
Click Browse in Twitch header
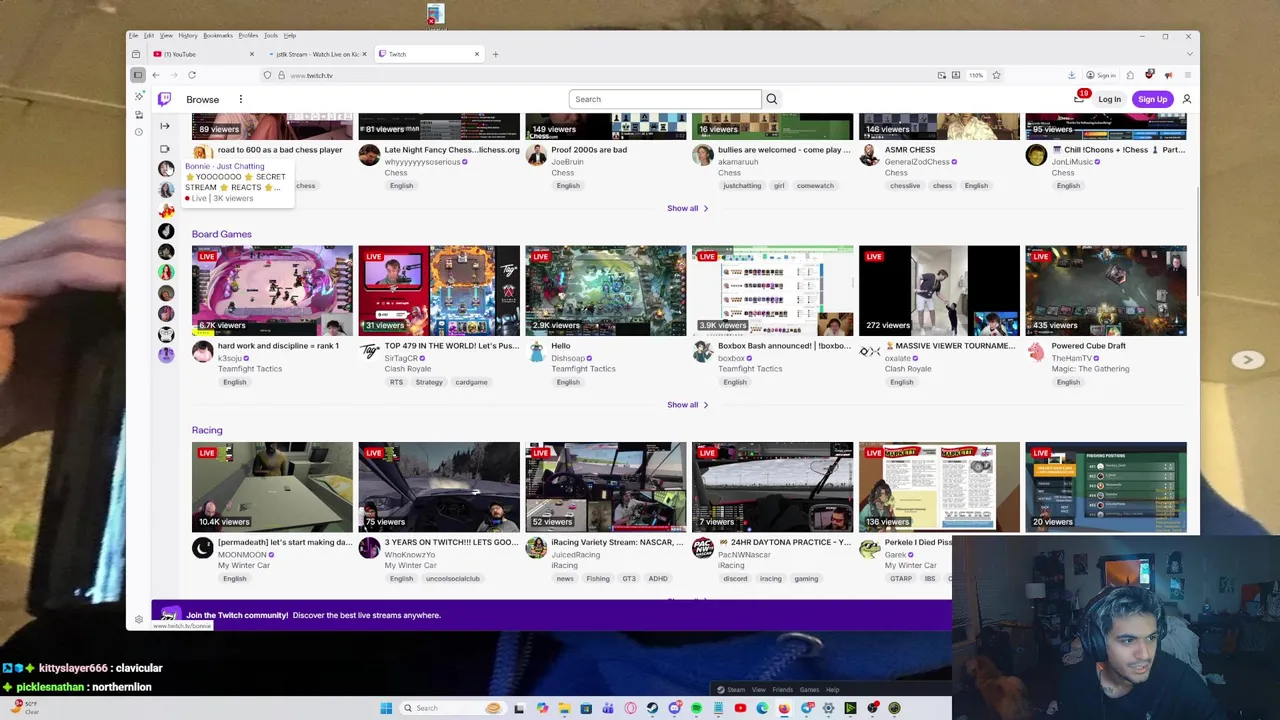click(x=202, y=99)
